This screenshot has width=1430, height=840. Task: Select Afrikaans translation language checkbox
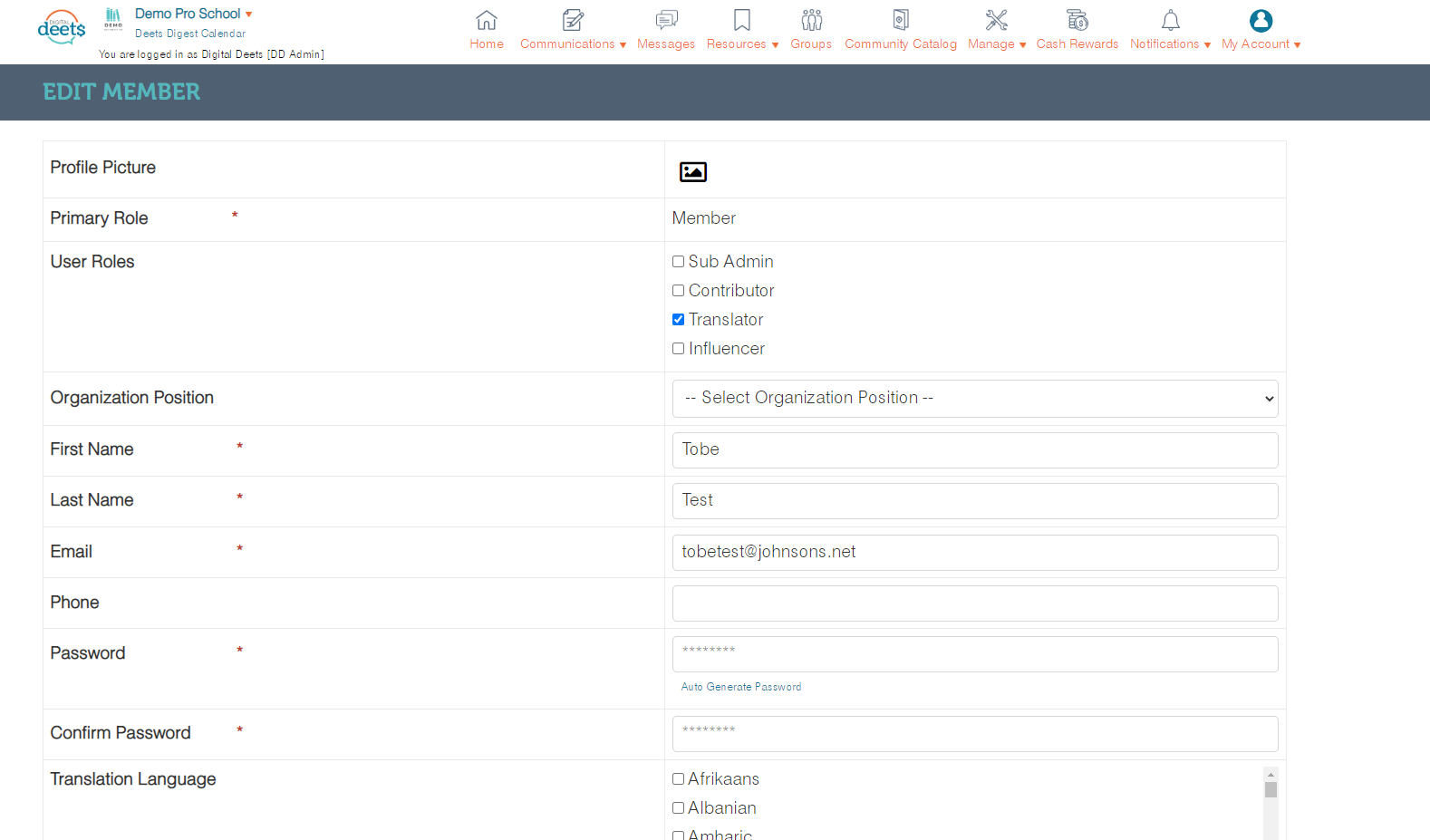coord(678,779)
